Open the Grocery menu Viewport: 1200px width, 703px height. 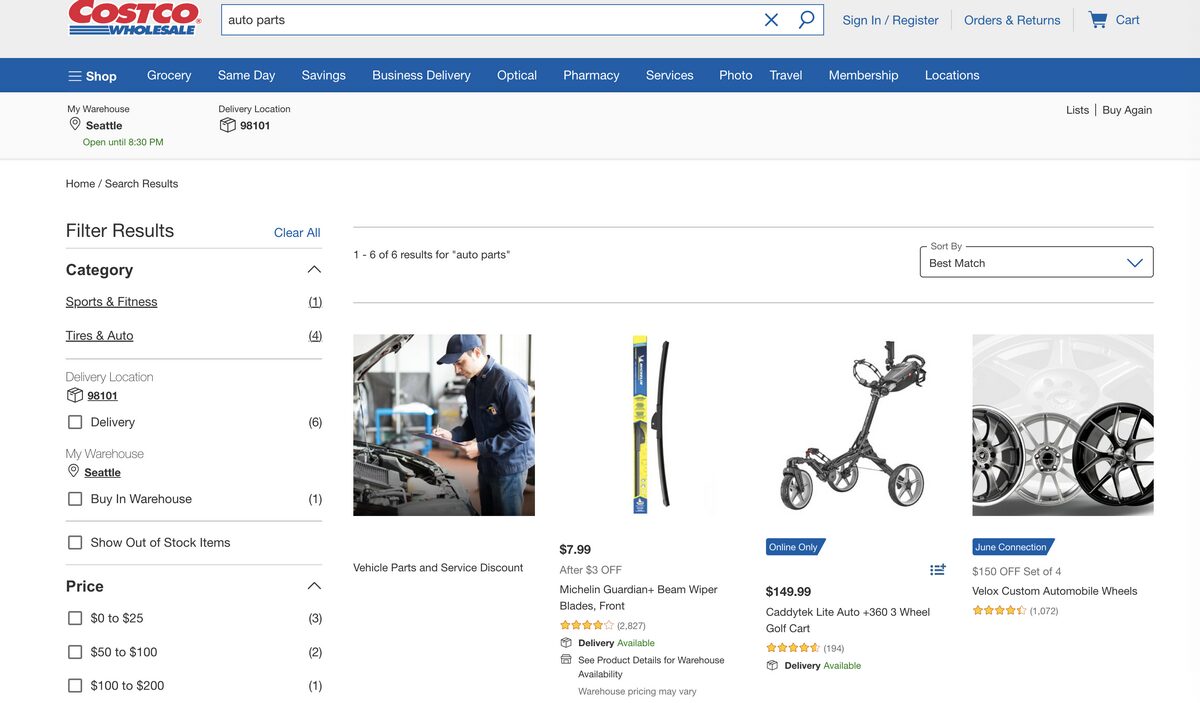click(x=169, y=75)
